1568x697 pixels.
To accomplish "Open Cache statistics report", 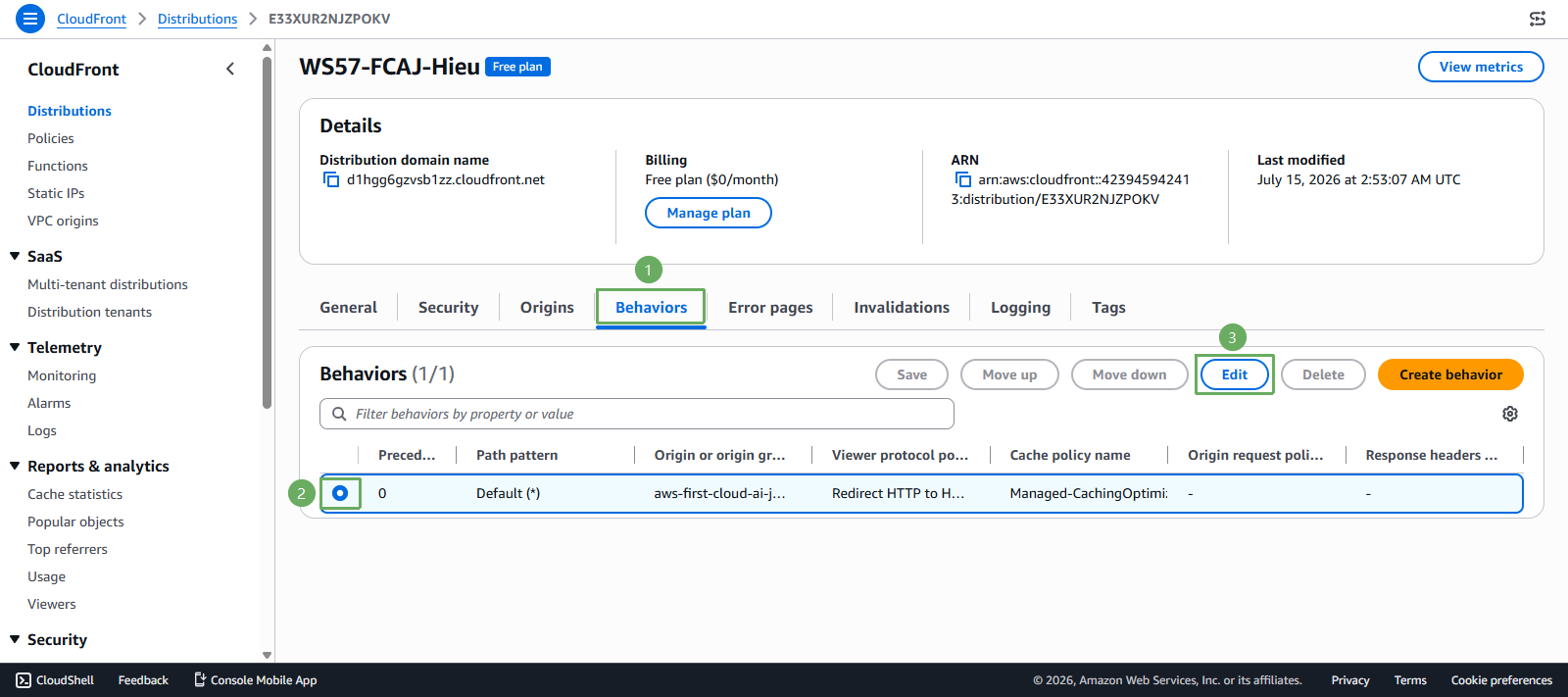I will (x=74, y=494).
